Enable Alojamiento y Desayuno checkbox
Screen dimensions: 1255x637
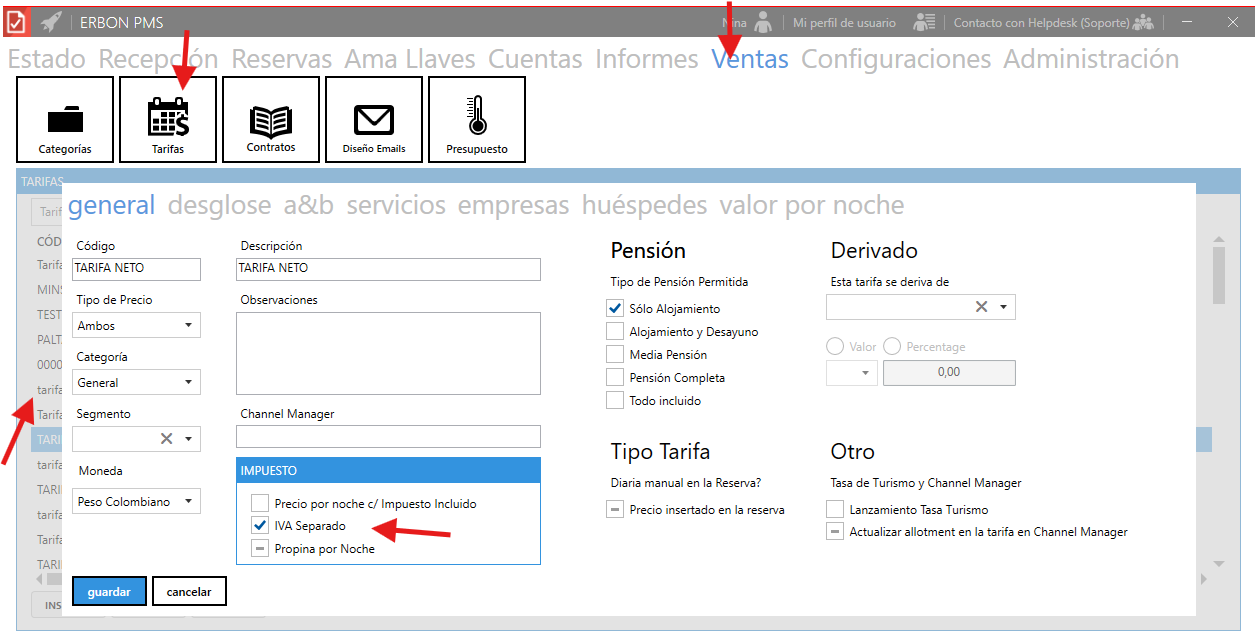pos(615,332)
